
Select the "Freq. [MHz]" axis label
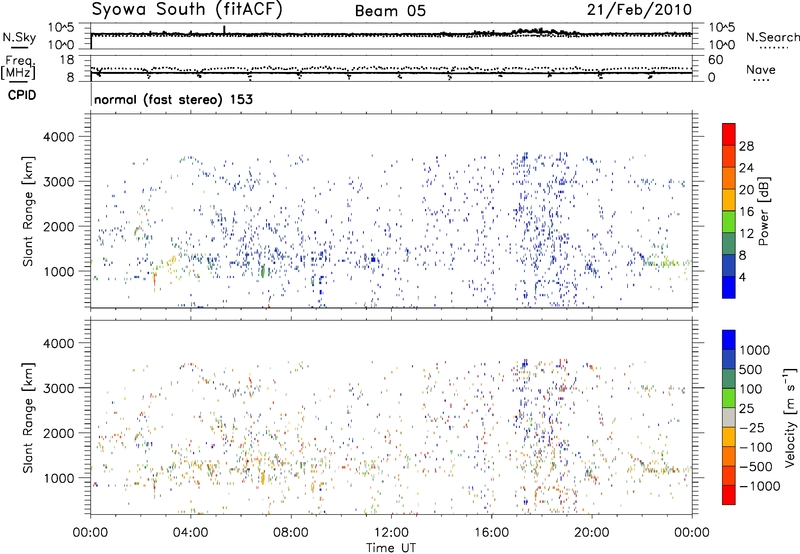19,67
